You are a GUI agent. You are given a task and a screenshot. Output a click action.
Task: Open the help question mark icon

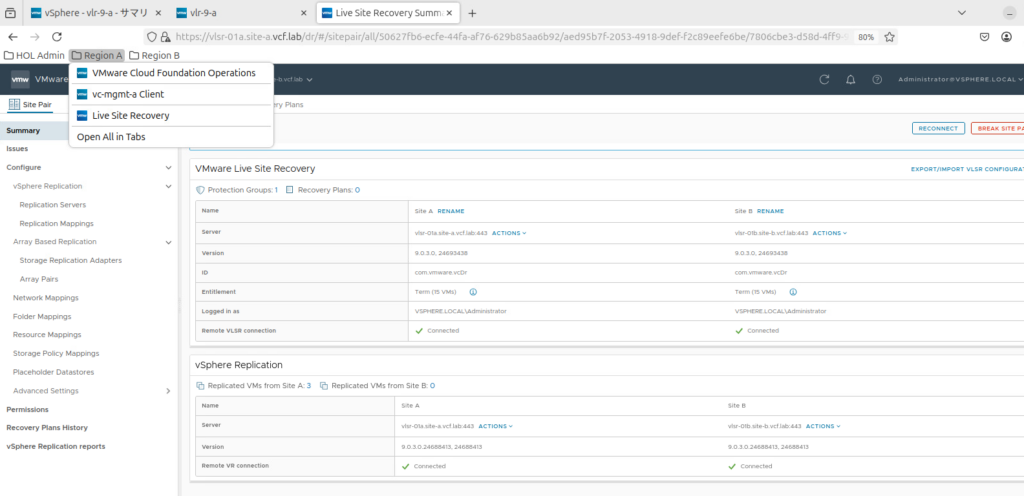(877, 79)
